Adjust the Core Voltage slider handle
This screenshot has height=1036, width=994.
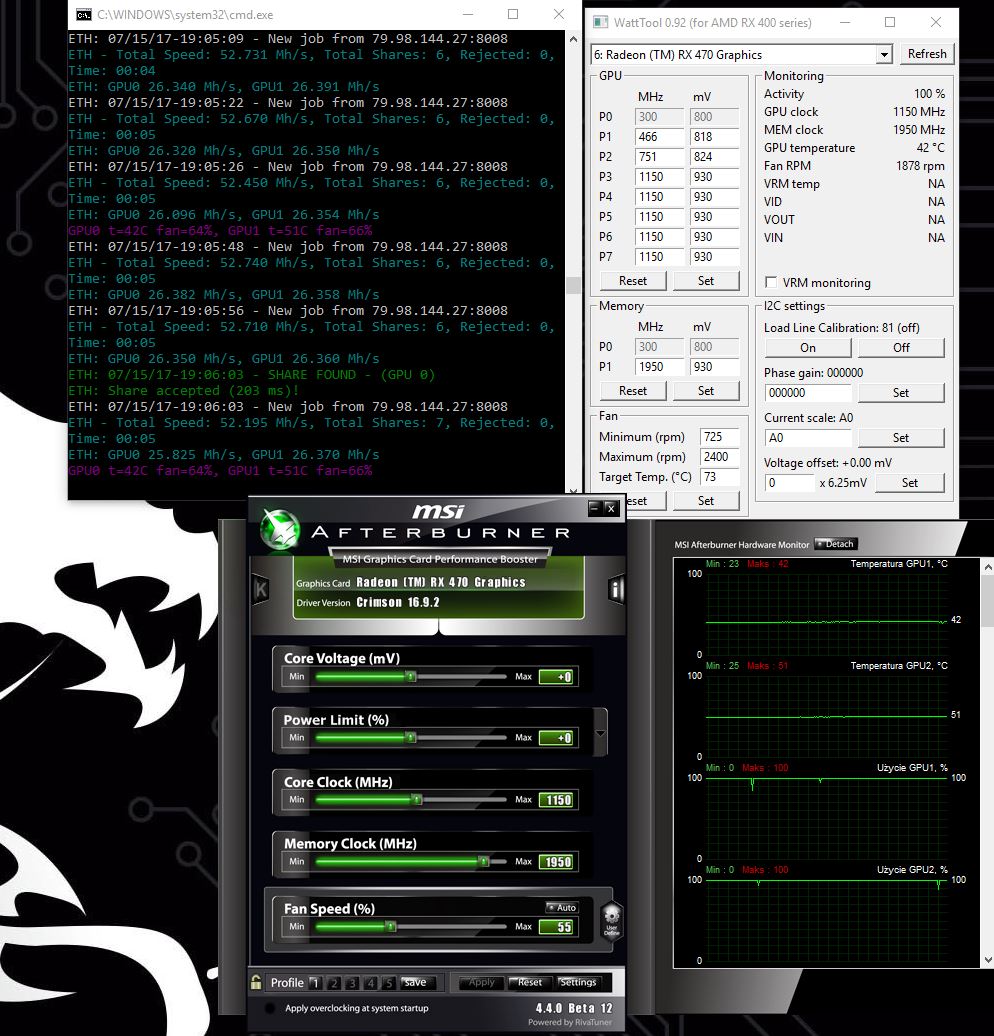411,677
